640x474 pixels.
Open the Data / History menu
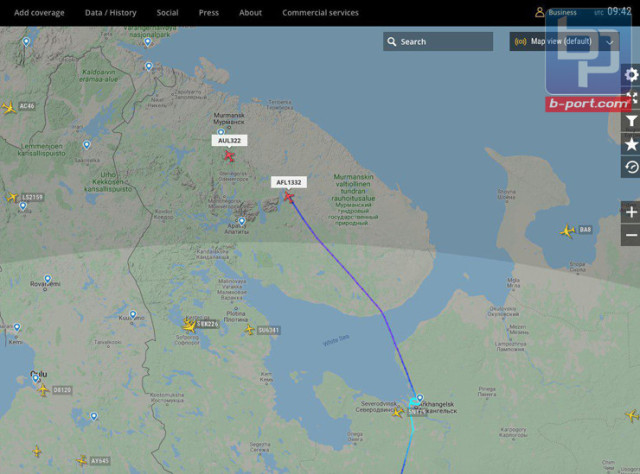[x=111, y=13]
